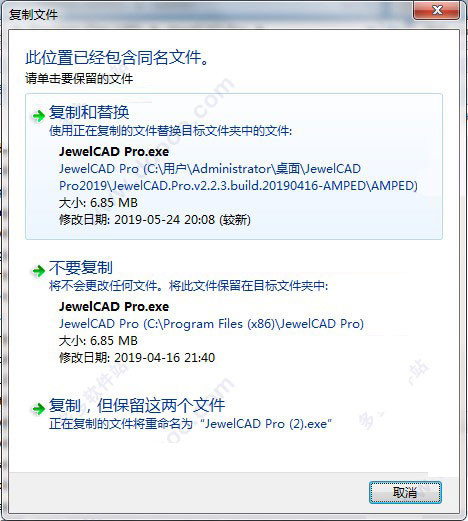Choose the 不要复制 option heading
Image resolution: width=468 pixels, height=521 pixels.
[81, 267]
